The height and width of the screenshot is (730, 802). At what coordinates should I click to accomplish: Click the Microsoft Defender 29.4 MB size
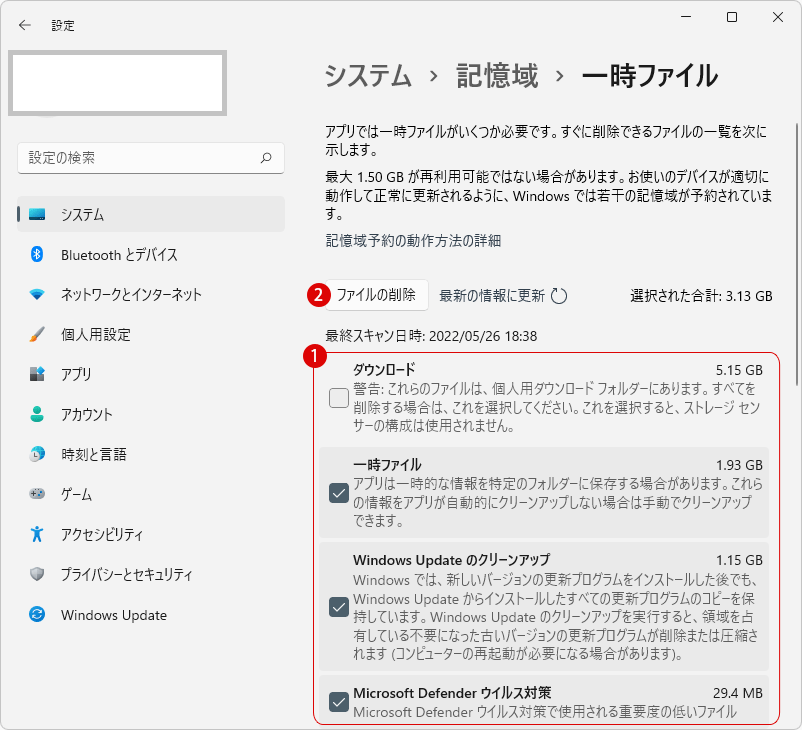coord(738,693)
